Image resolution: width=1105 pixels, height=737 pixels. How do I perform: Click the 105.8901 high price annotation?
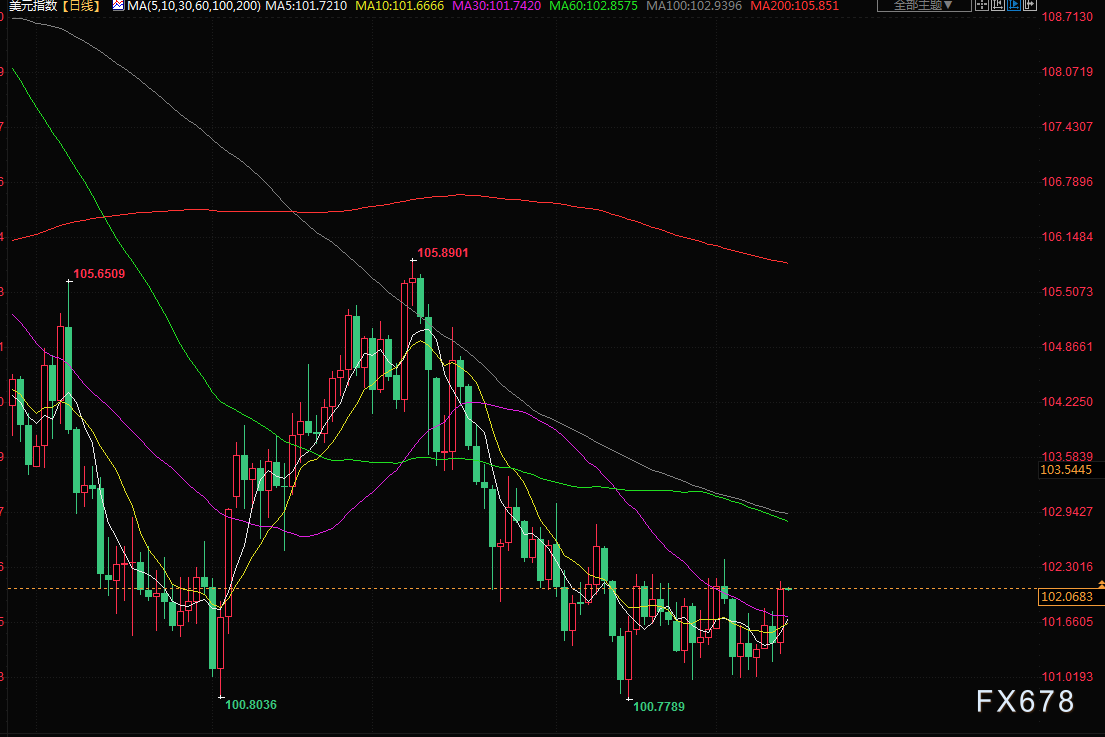(x=442, y=253)
